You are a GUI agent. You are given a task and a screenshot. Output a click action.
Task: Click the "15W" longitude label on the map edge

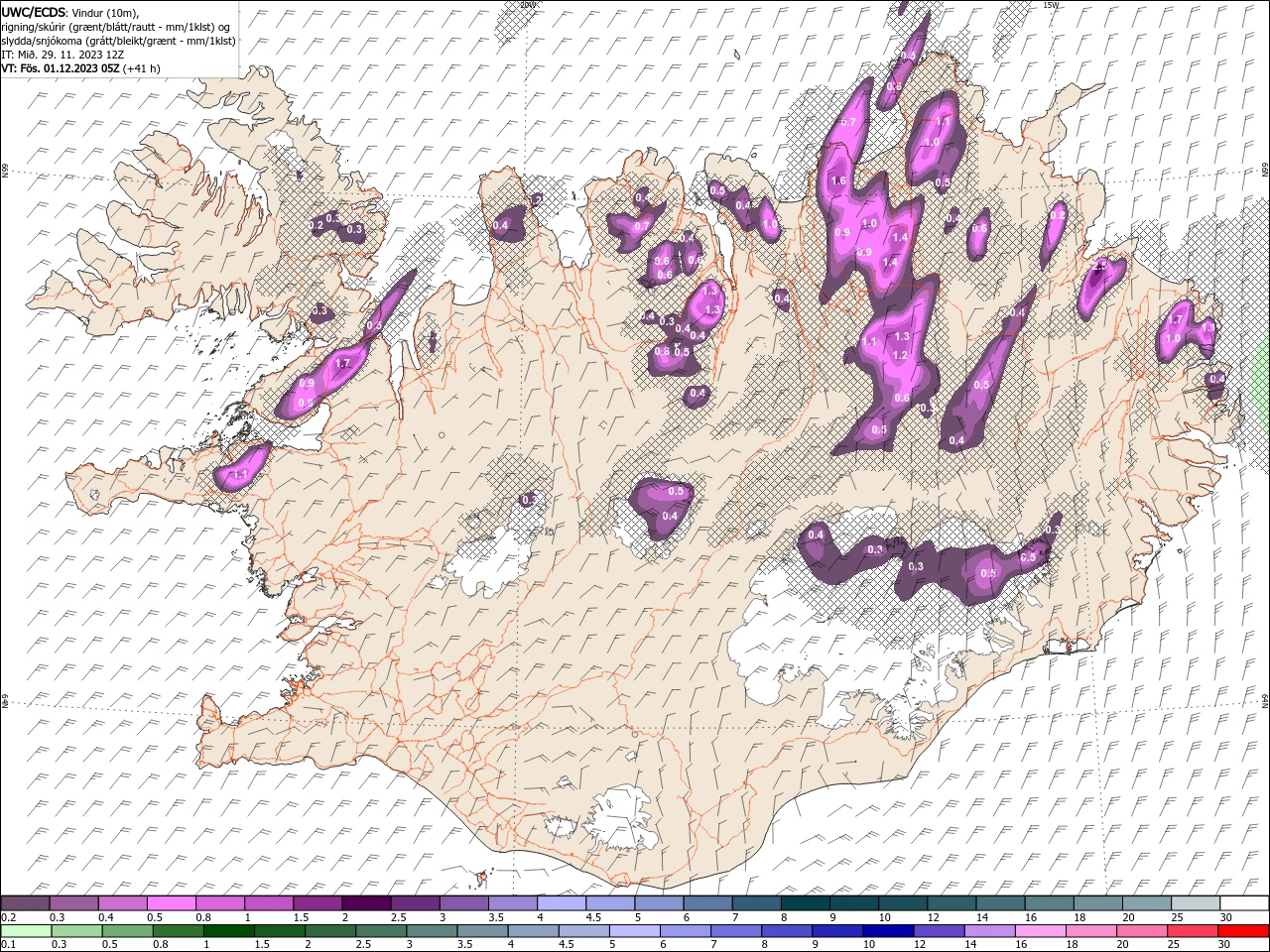(1051, 5)
